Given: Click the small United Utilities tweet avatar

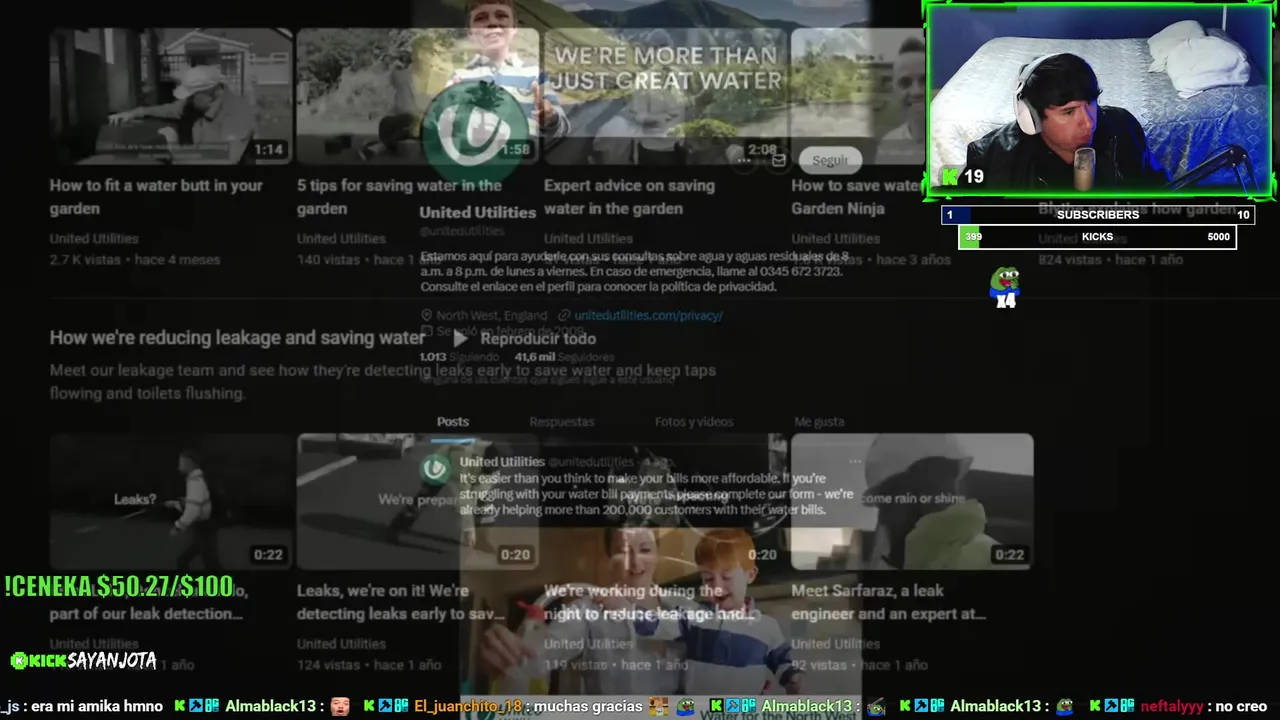Looking at the screenshot, I should click(434, 469).
